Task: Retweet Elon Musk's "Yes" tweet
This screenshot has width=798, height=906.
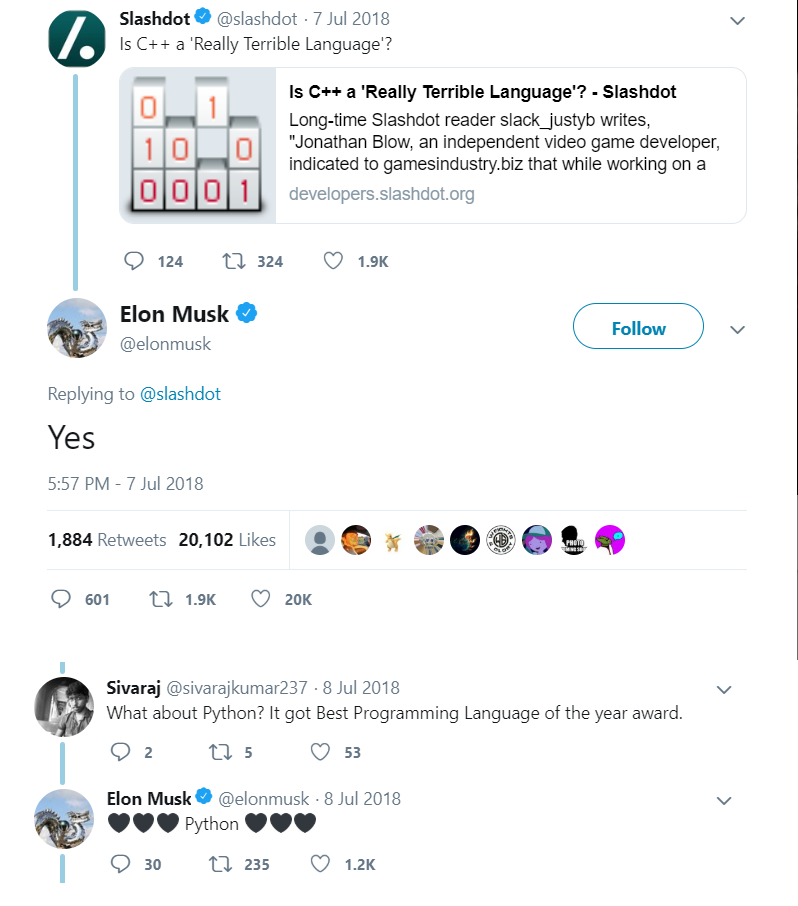Action: (159, 599)
